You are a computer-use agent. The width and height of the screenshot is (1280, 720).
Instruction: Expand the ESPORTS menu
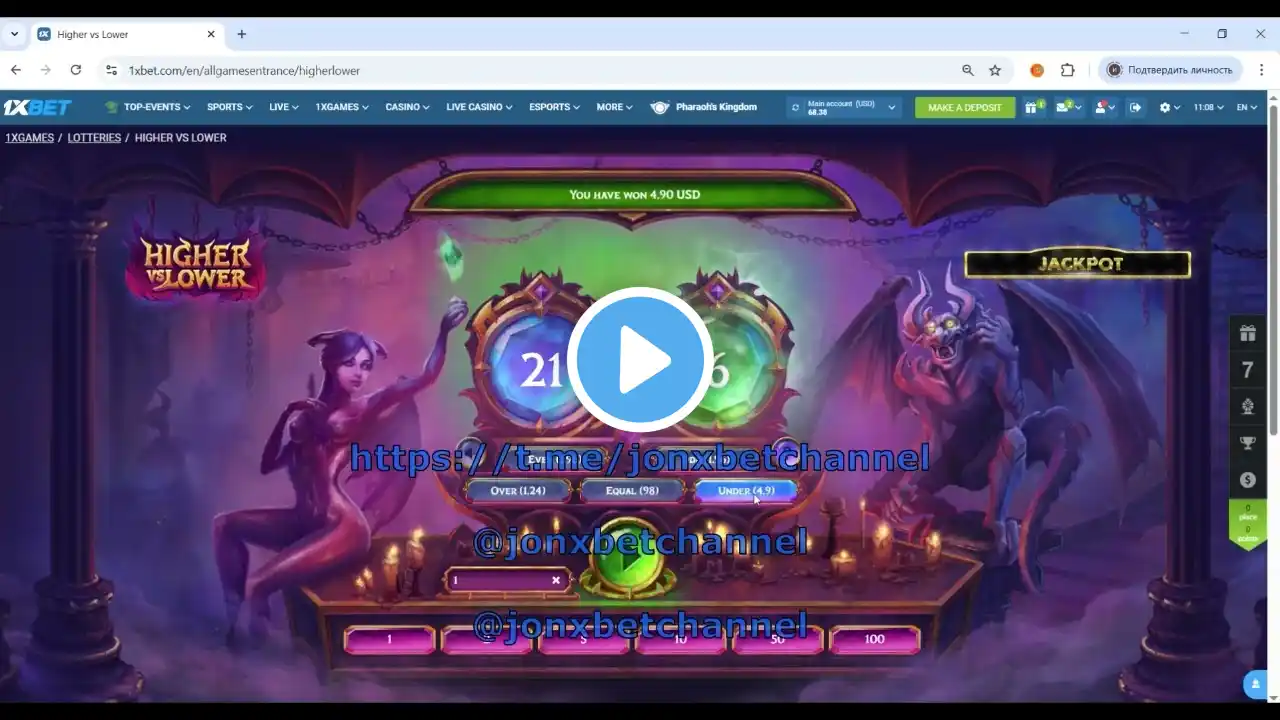[x=554, y=107]
